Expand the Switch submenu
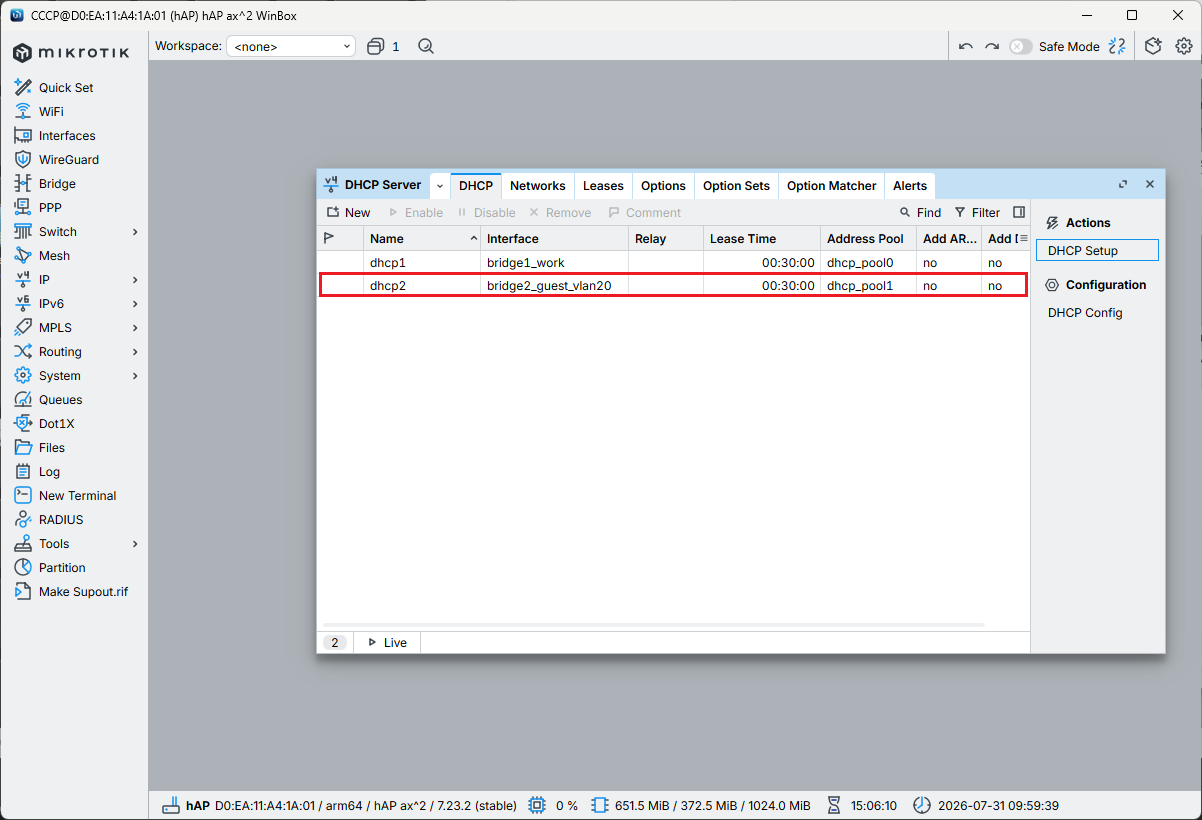 135,231
